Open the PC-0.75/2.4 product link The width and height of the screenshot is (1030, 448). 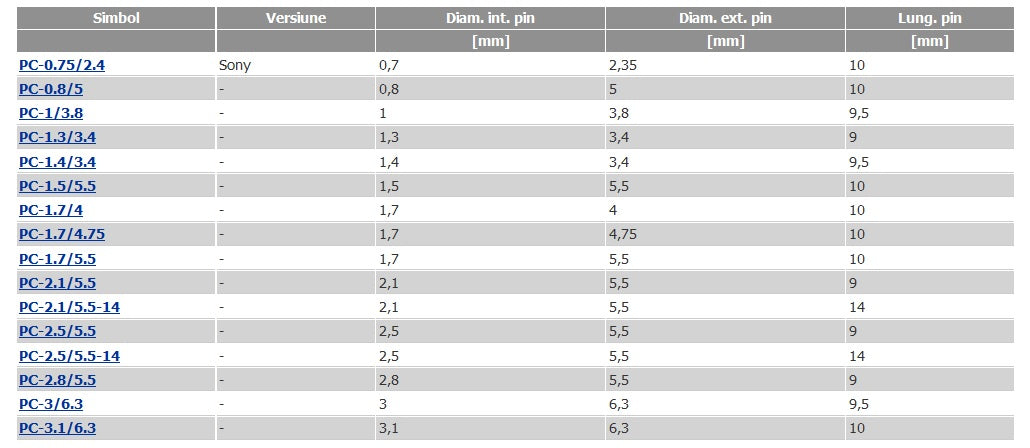[62, 65]
